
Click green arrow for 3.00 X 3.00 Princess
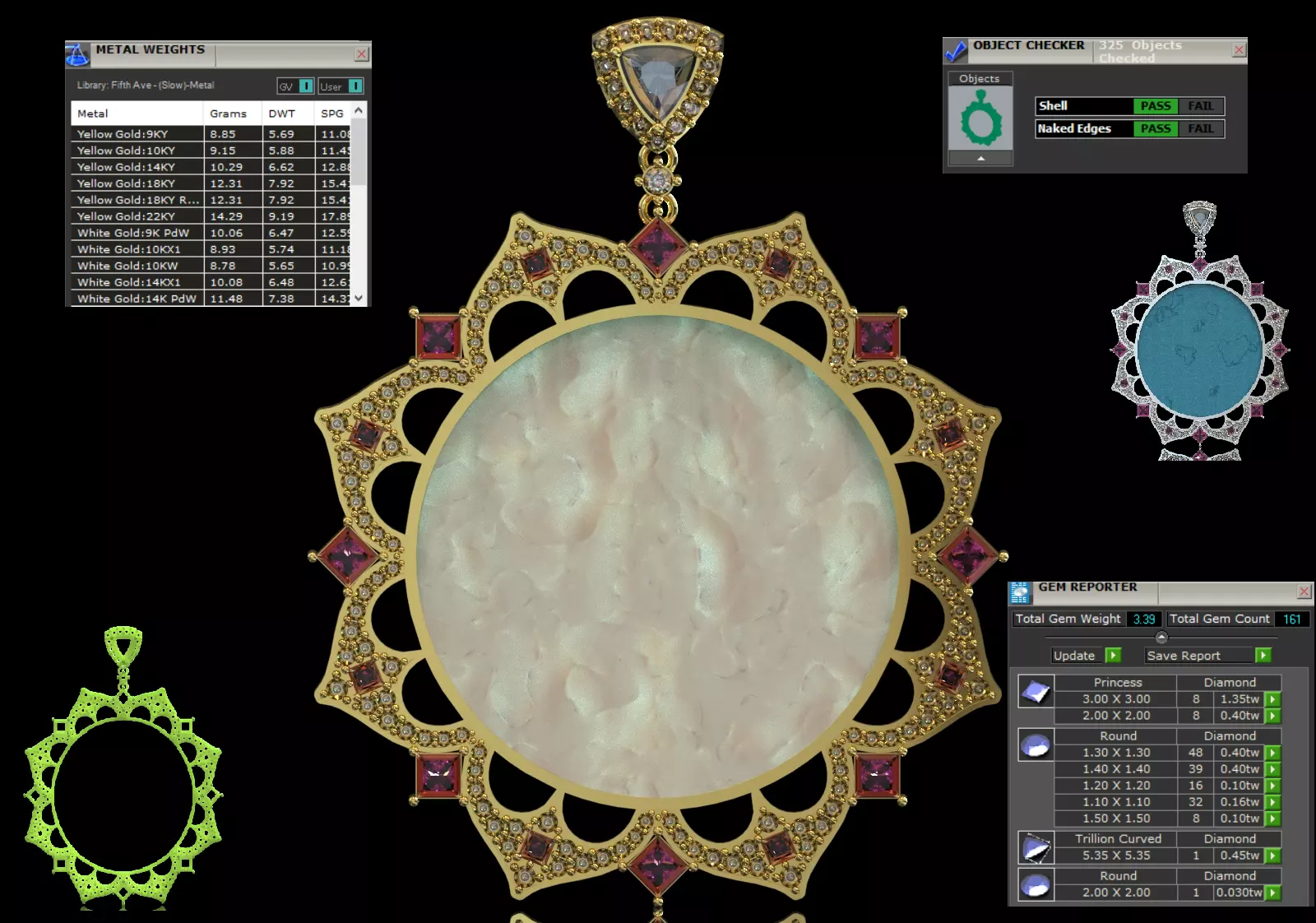1272,699
